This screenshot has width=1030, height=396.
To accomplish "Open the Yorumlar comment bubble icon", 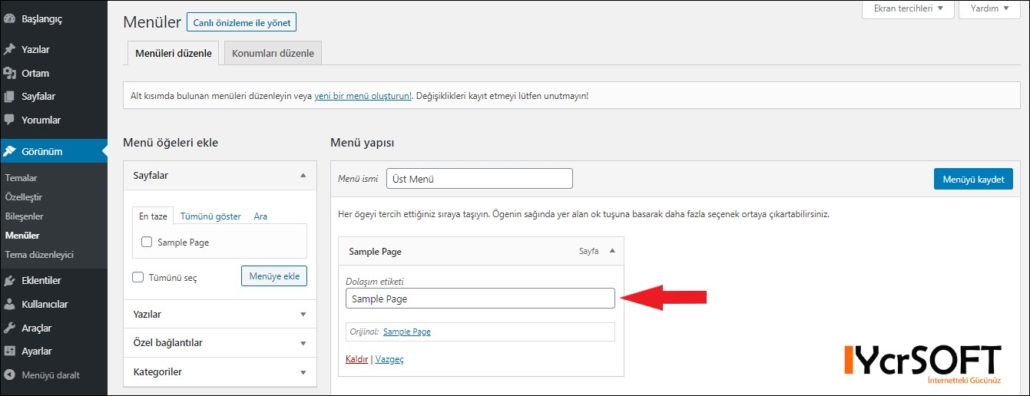I will pyautogui.click(x=9, y=120).
